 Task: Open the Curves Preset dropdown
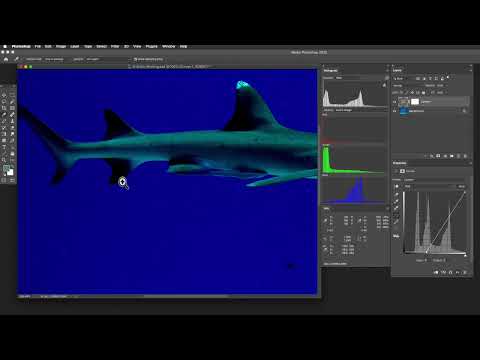coord(432,180)
